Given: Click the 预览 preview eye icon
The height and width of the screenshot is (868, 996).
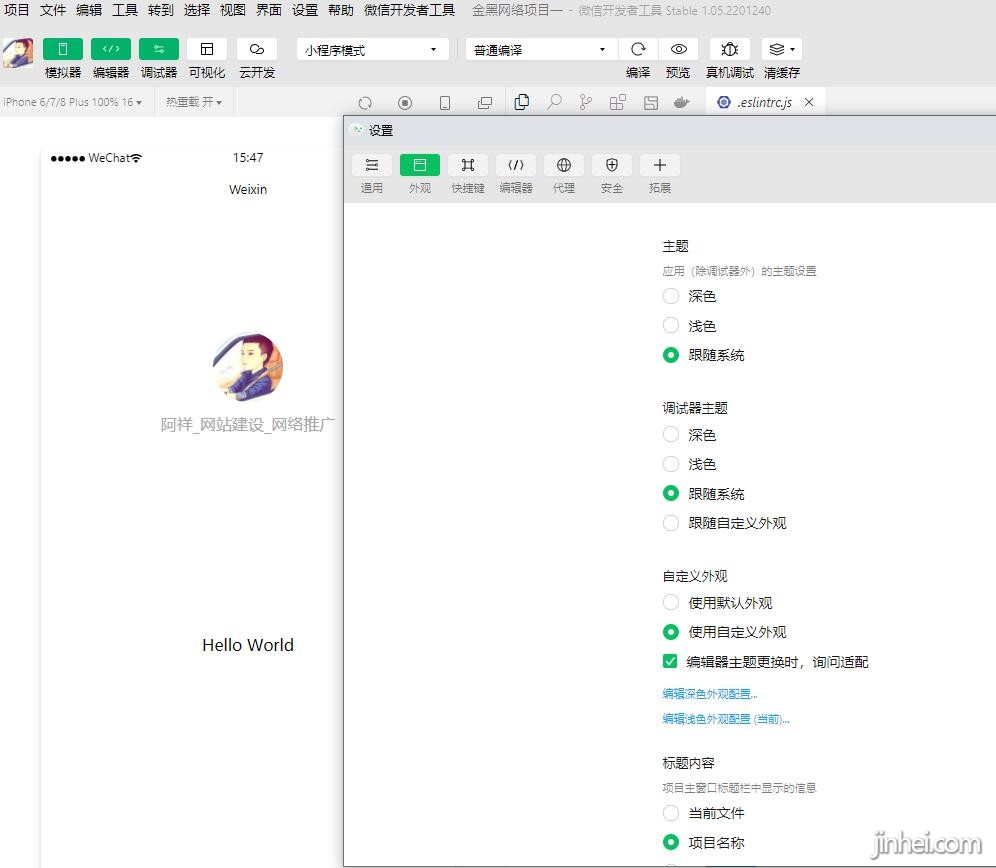Looking at the screenshot, I should [678, 49].
